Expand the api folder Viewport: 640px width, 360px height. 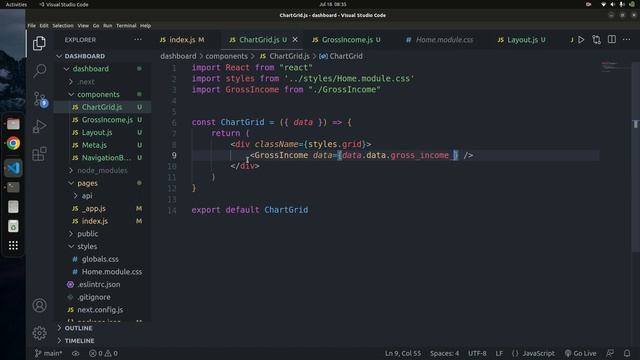87,196
